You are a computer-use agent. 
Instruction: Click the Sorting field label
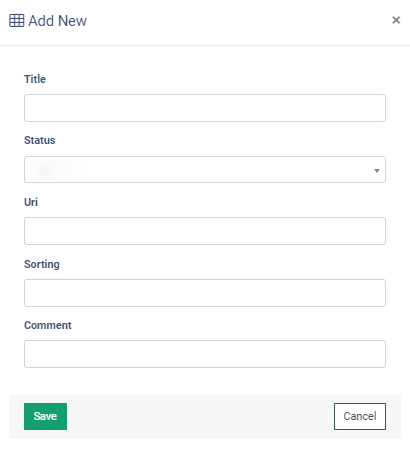(x=42, y=264)
